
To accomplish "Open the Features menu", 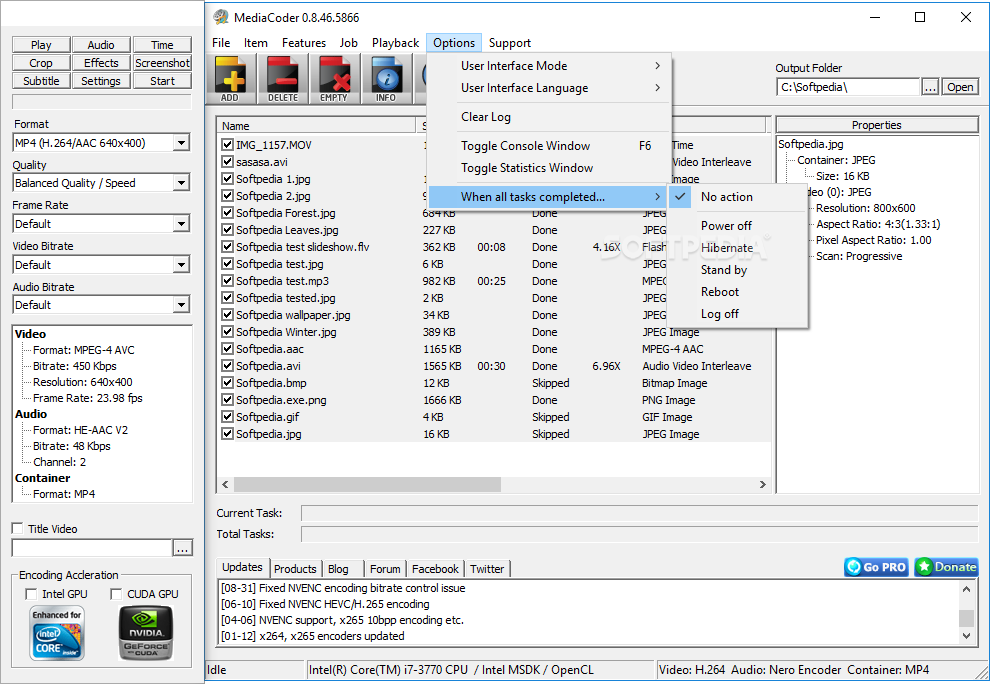I will 304,43.
